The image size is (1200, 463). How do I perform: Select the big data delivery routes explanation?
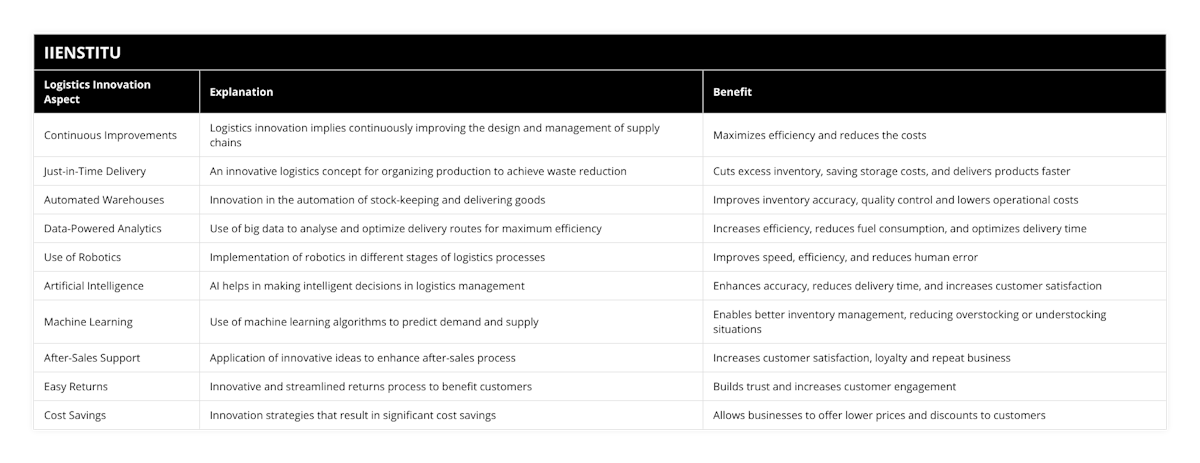405,228
